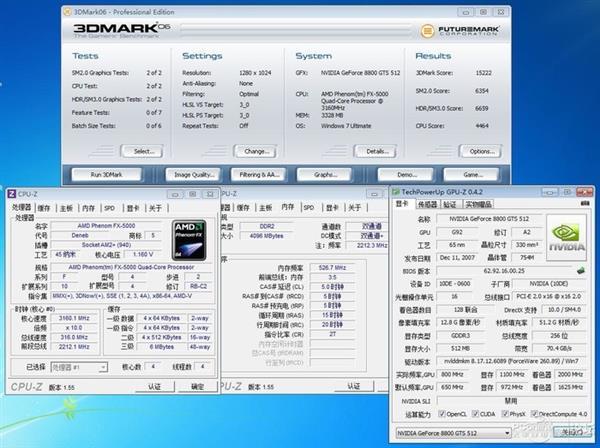Click the NVIDIA logo in GPU-Z
Screen dimensions: 600x448
pos(566,238)
